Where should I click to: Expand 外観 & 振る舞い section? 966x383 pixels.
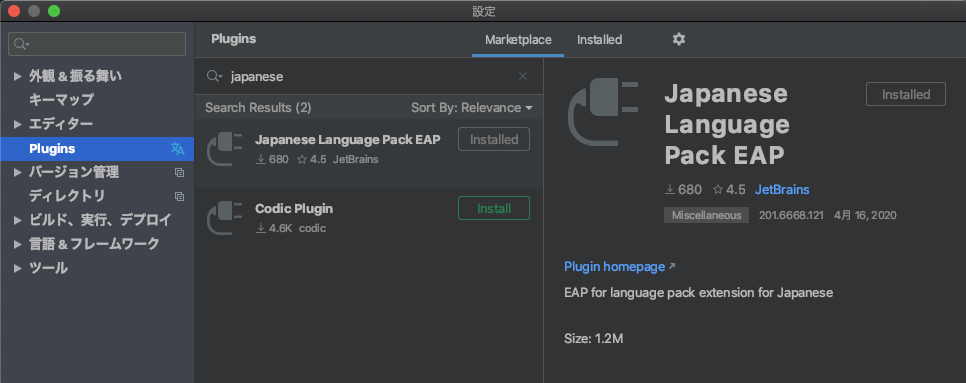(17, 76)
